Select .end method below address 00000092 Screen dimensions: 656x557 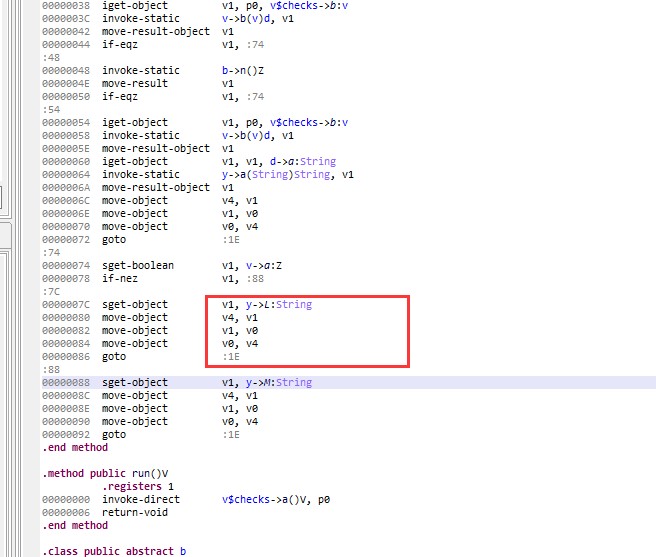click(x=75, y=447)
